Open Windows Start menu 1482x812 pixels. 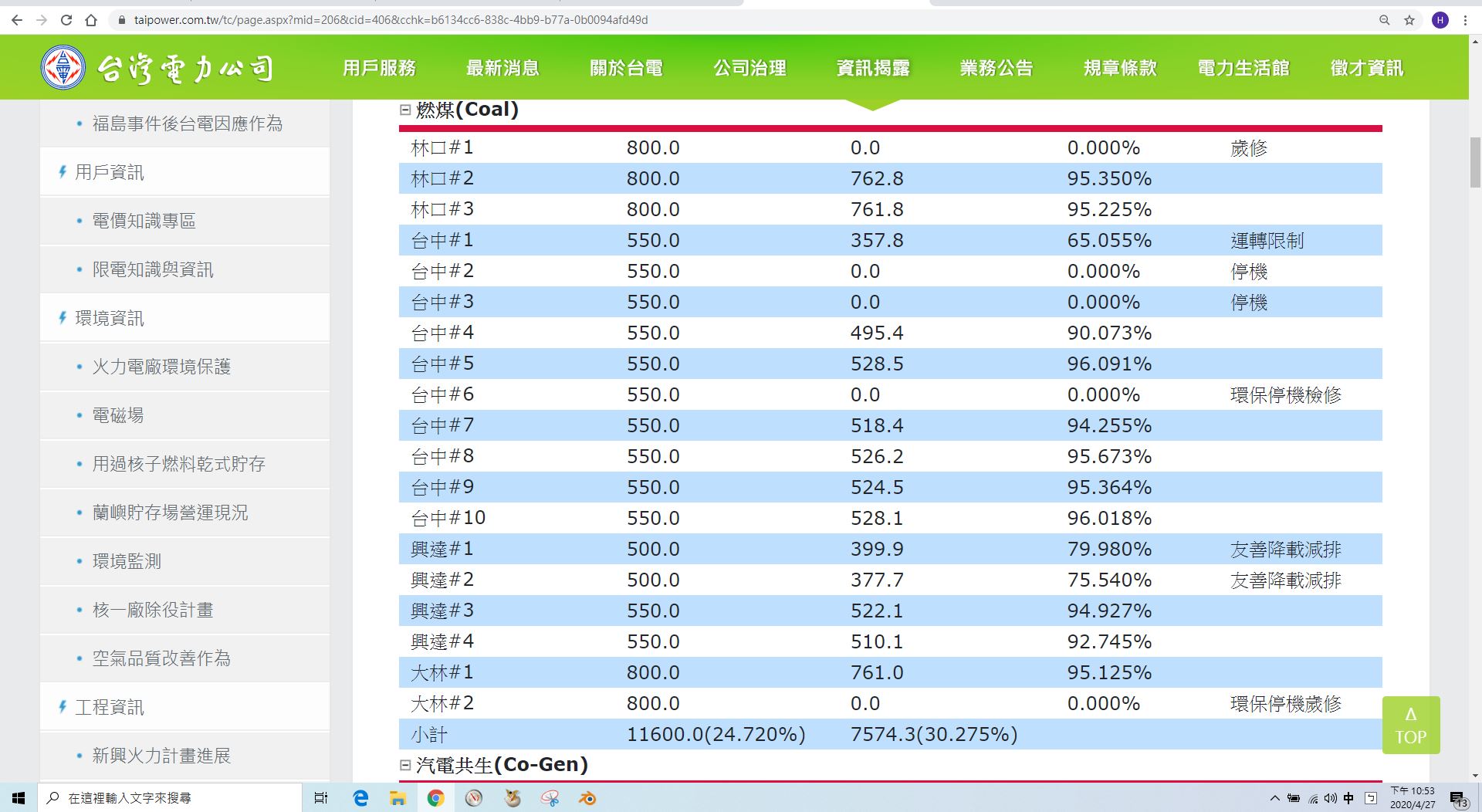coord(19,797)
